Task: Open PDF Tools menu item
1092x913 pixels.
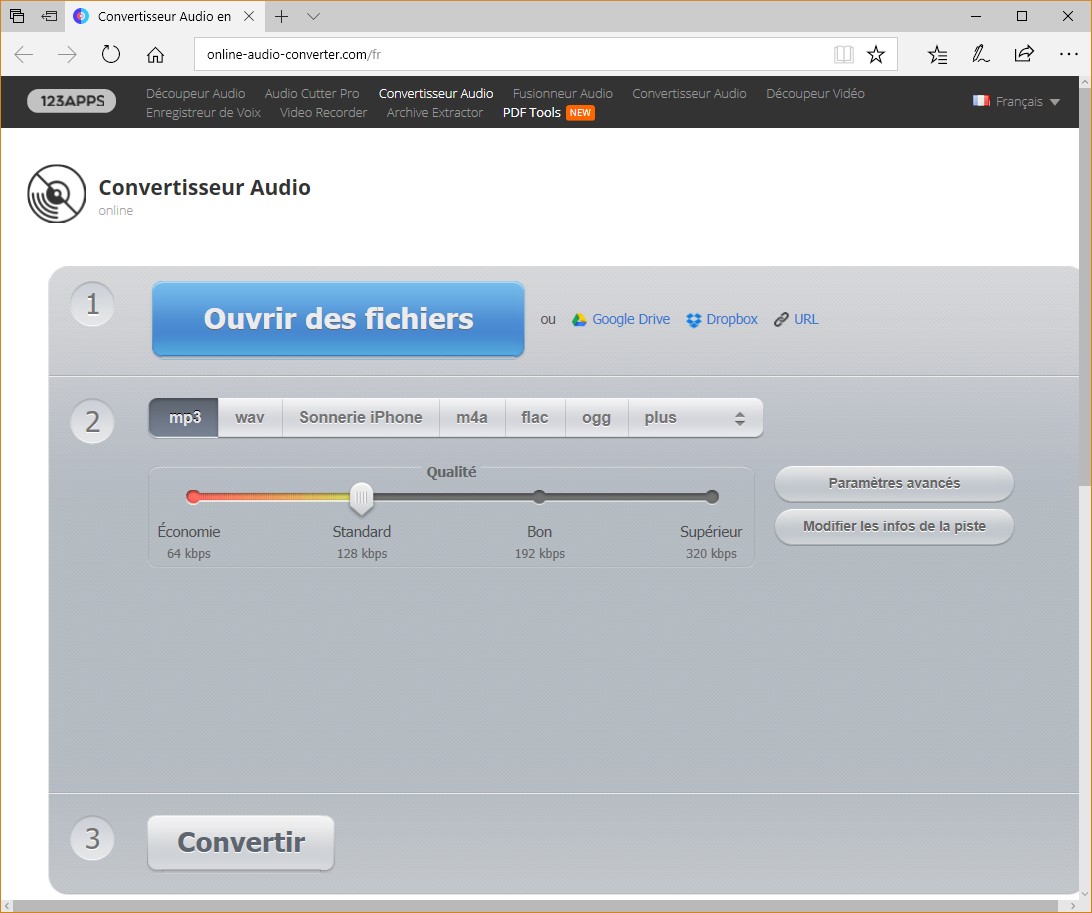Action: pos(532,113)
